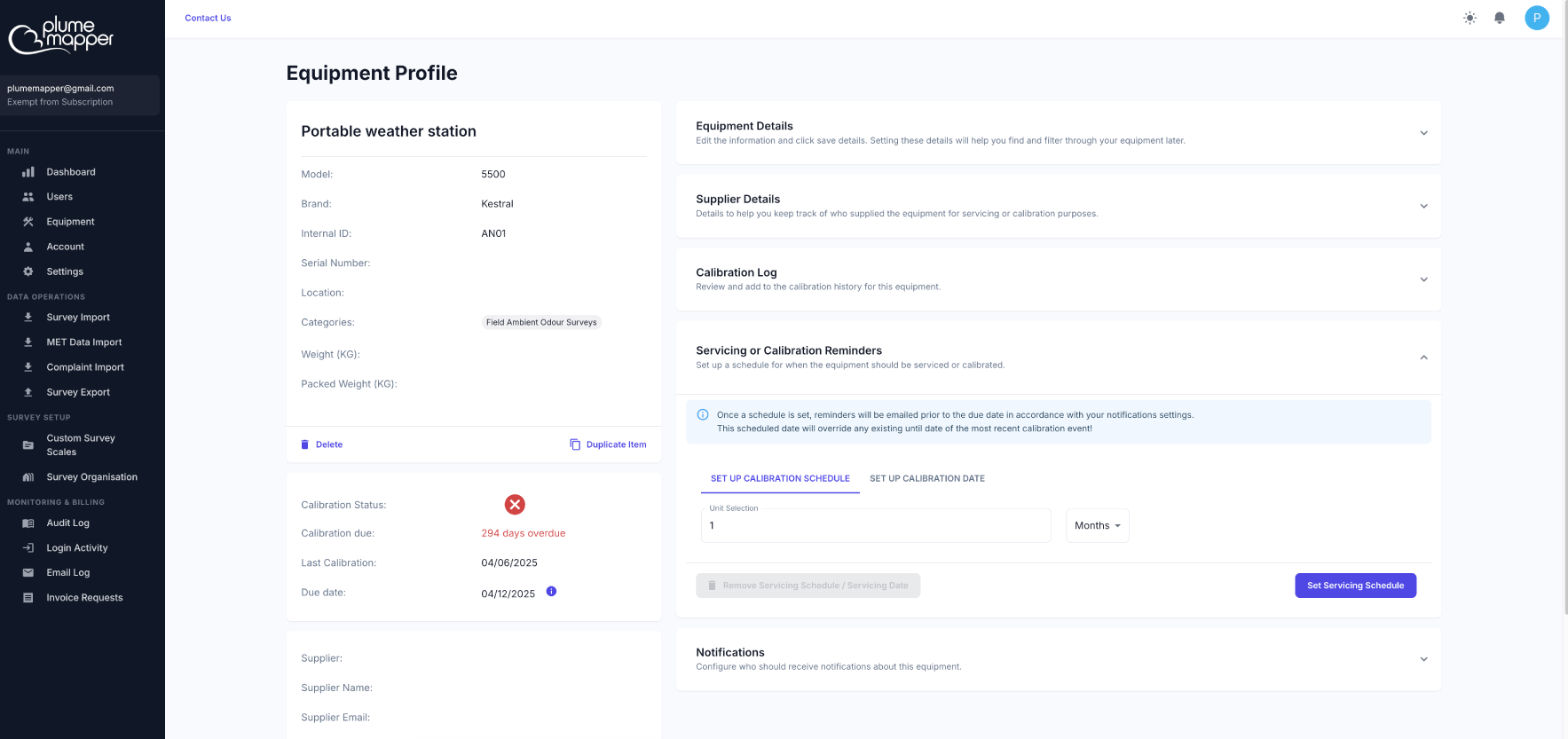
Task: Expand the Notifications section
Action: click(1058, 659)
